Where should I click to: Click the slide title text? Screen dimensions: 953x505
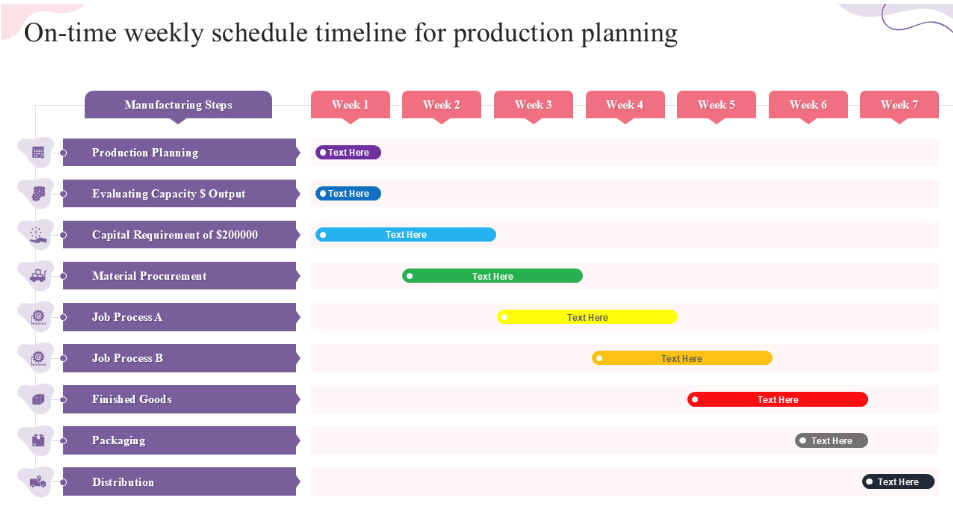(x=350, y=33)
